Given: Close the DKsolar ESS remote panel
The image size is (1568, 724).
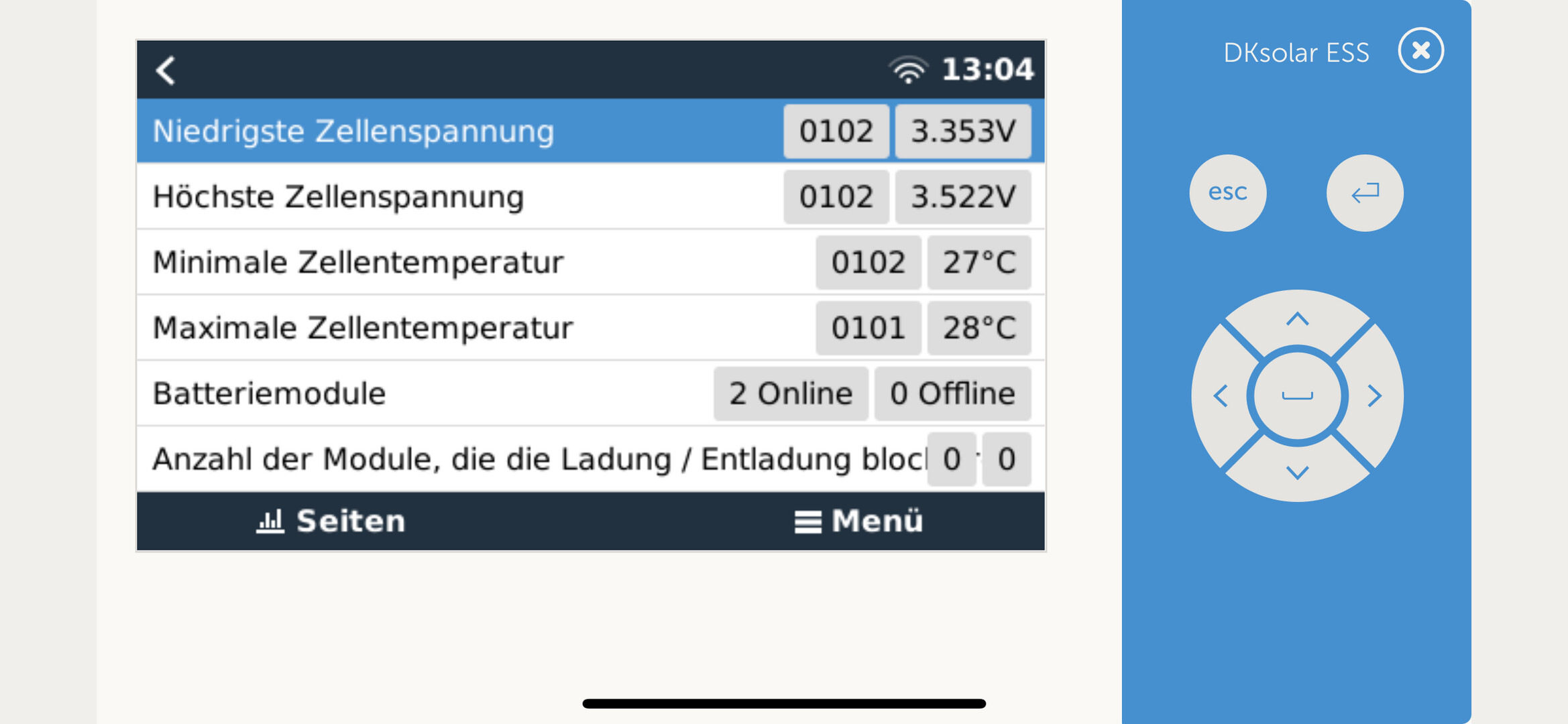Looking at the screenshot, I should pos(1420,51).
